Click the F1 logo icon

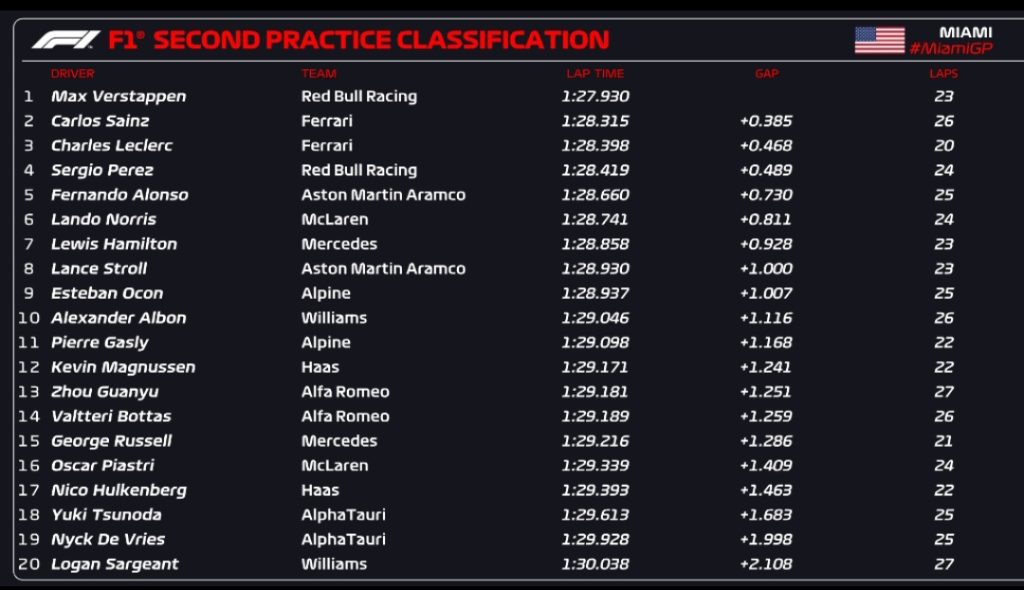tap(66, 40)
